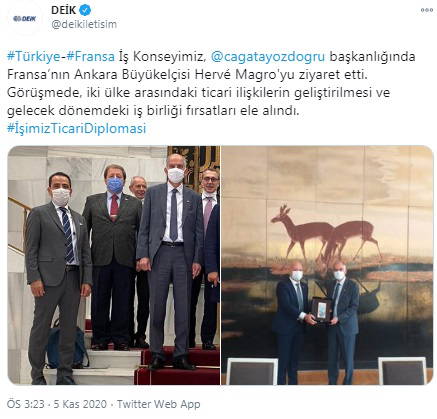437x419 pixels.
Task: Open the #Fransa hashtag
Action: coord(90,56)
